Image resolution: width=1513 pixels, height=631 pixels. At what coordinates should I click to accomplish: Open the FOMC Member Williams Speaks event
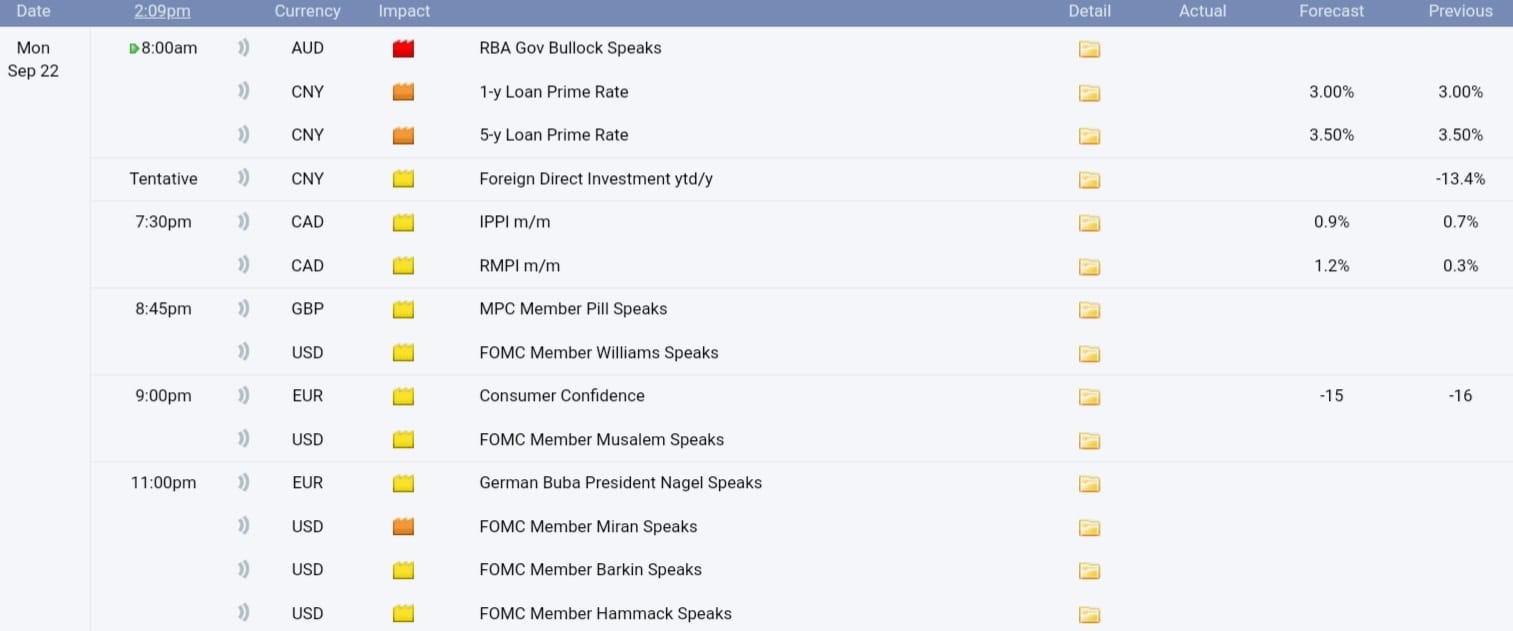click(x=598, y=353)
